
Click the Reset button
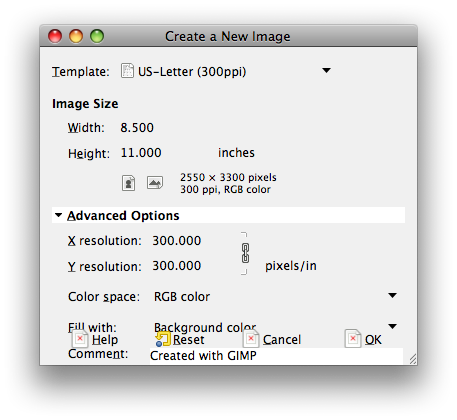coord(180,339)
